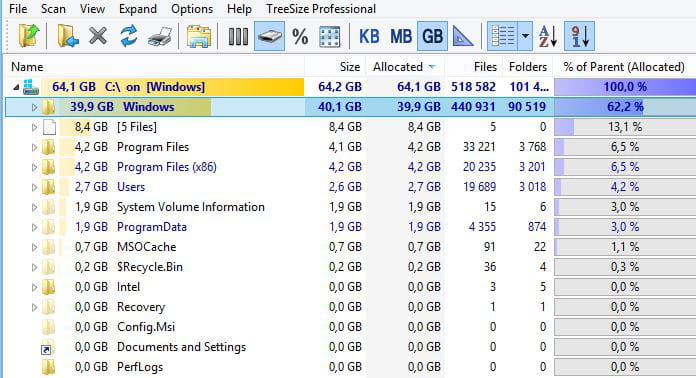Expand the MSOCache folder
The height and width of the screenshot is (378, 696).
(34, 247)
